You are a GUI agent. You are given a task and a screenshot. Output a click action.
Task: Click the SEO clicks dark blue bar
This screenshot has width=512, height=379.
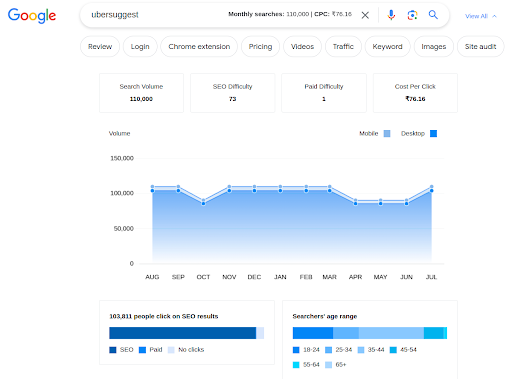pos(183,333)
